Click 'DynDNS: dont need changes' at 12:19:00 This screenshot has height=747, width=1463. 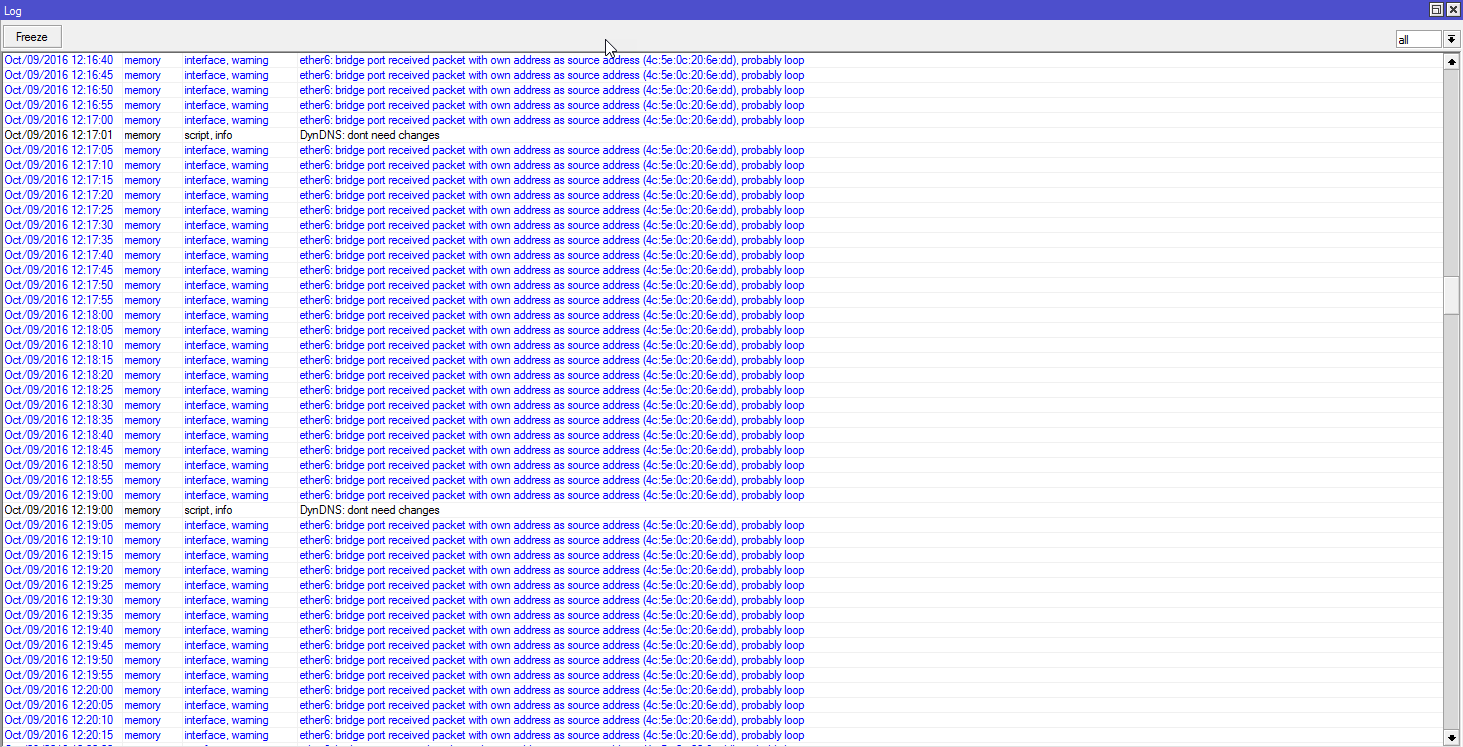(x=370, y=510)
